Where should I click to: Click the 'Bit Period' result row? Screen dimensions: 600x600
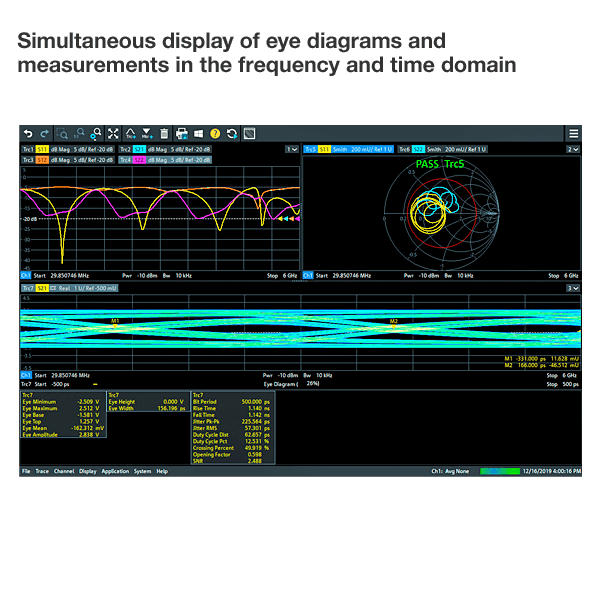tap(231, 402)
